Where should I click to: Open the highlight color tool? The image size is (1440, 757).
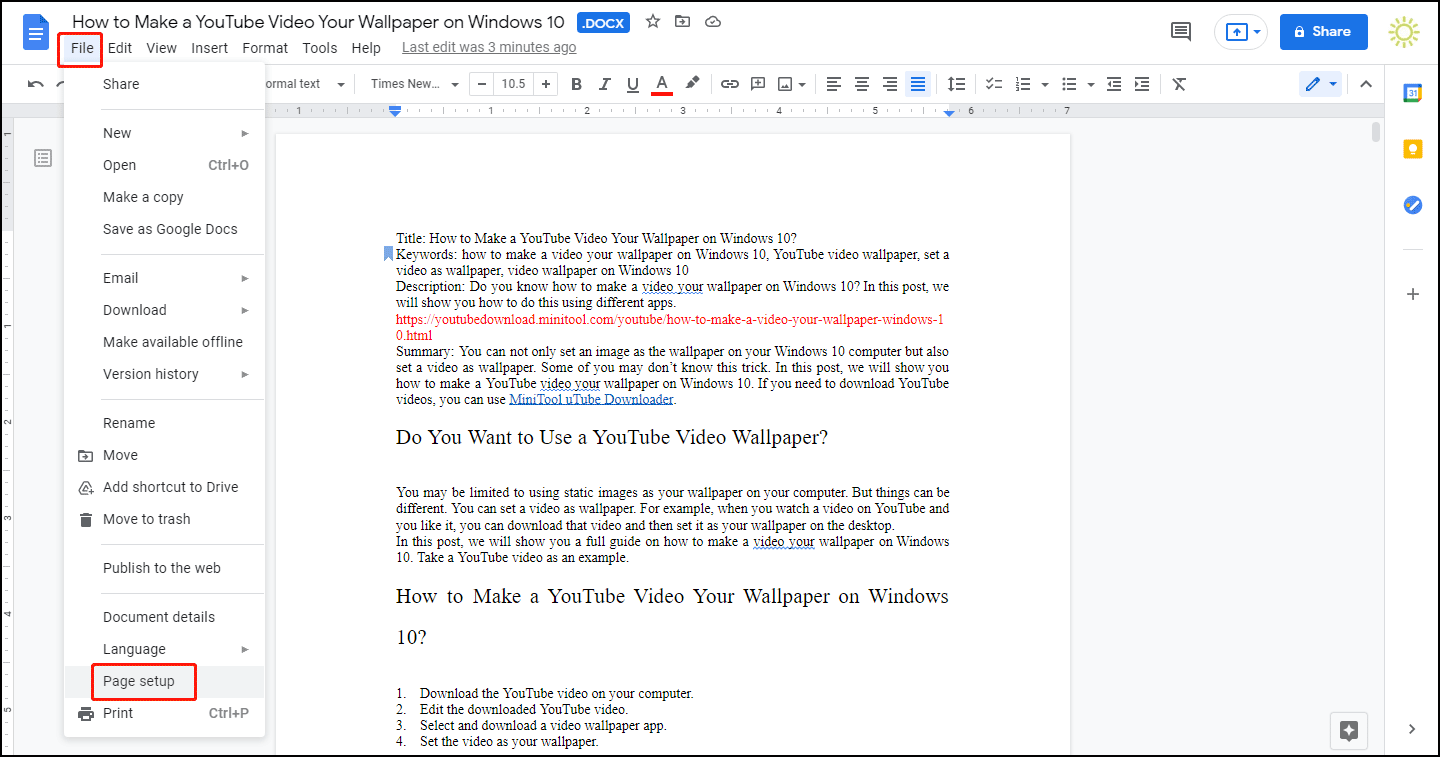[x=691, y=84]
